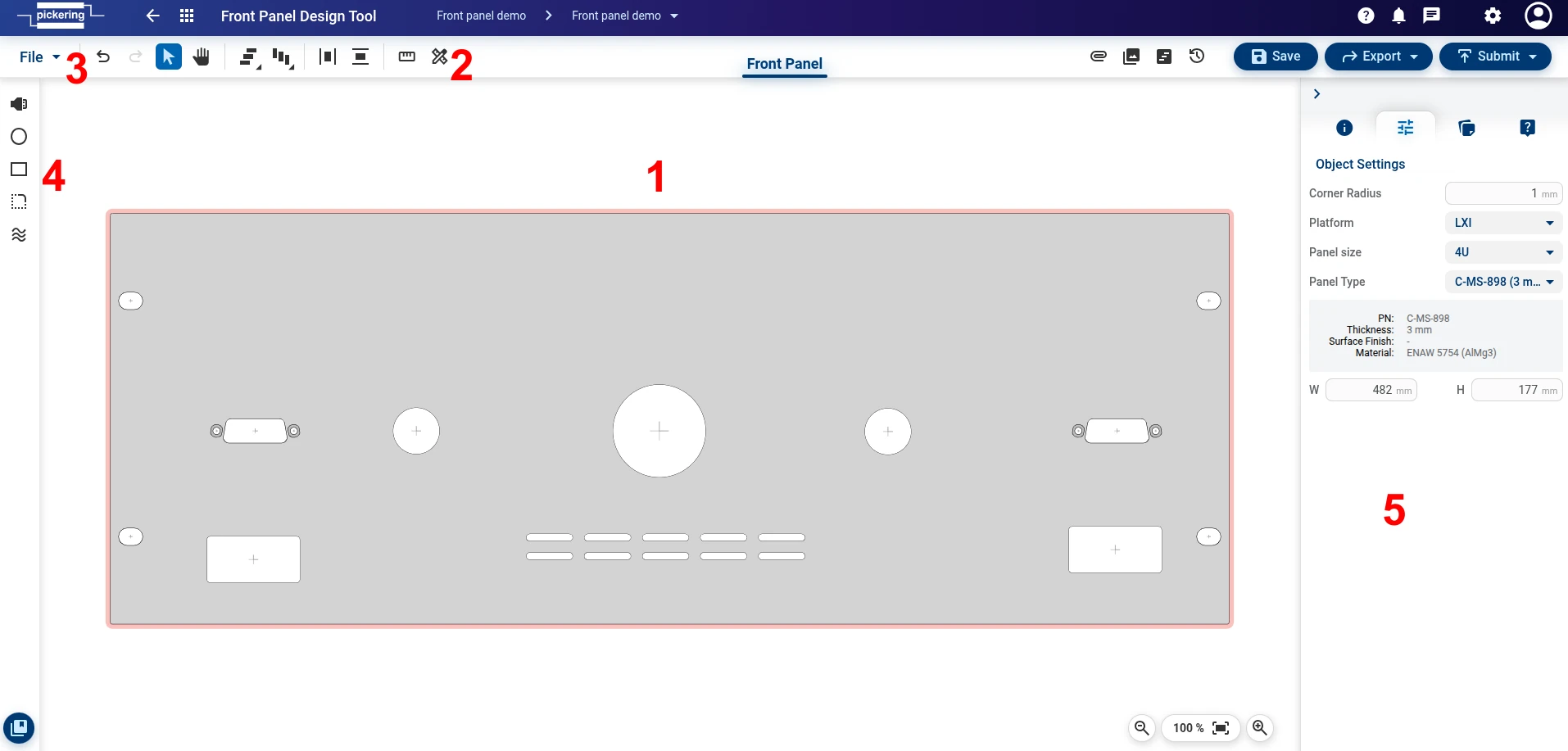
Task: Open the vertical align objects tool
Action: [283, 57]
